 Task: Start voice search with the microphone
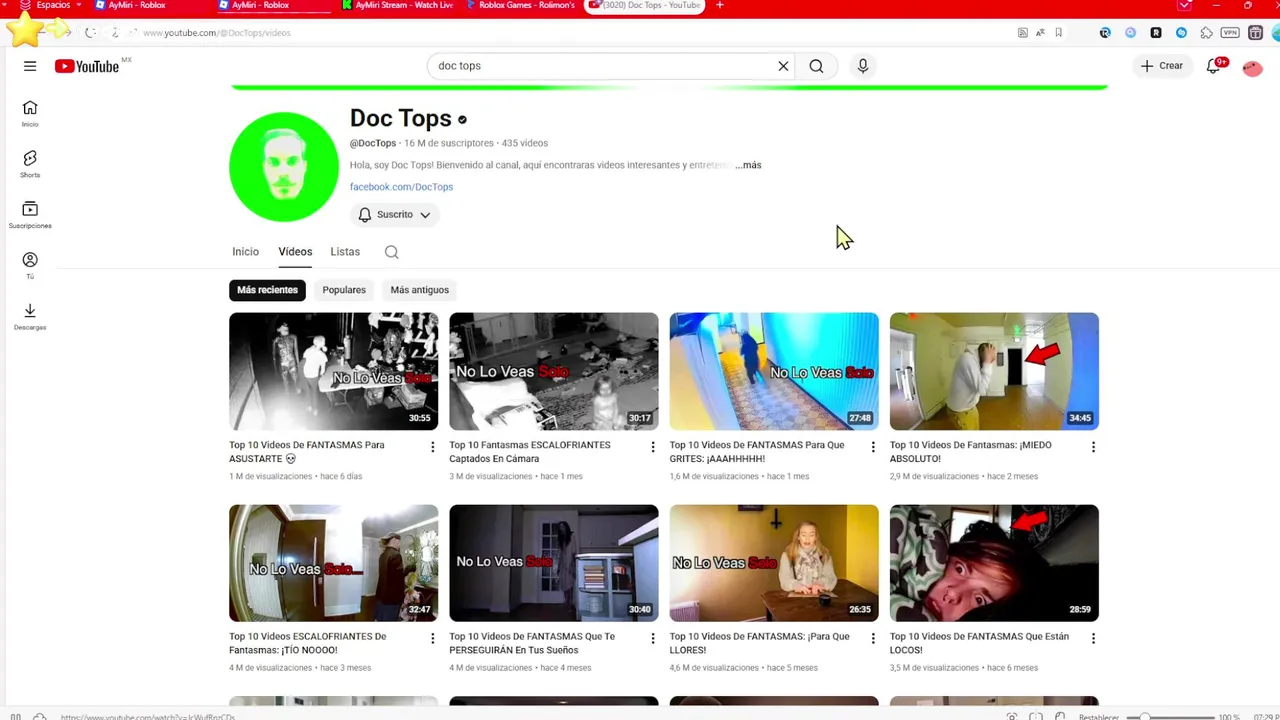click(x=863, y=66)
